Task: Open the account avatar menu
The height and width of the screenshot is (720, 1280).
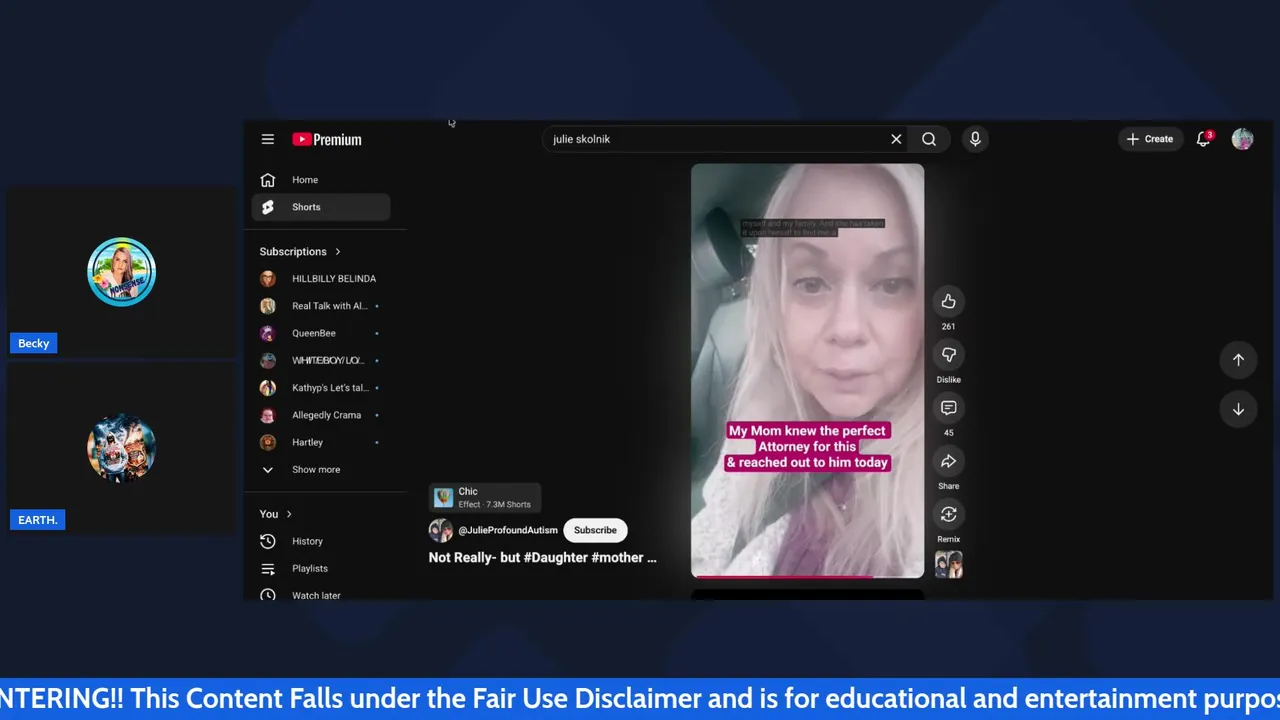Action: 1242,139
